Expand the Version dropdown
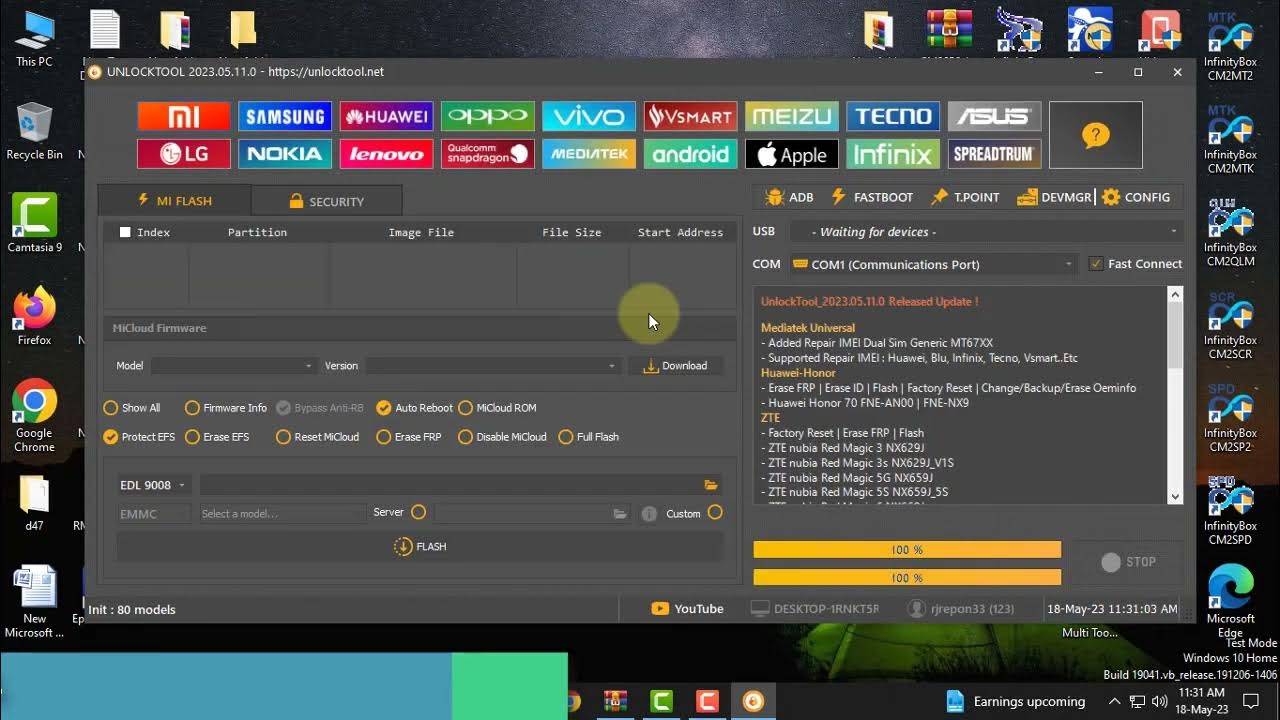 click(492, 366)
